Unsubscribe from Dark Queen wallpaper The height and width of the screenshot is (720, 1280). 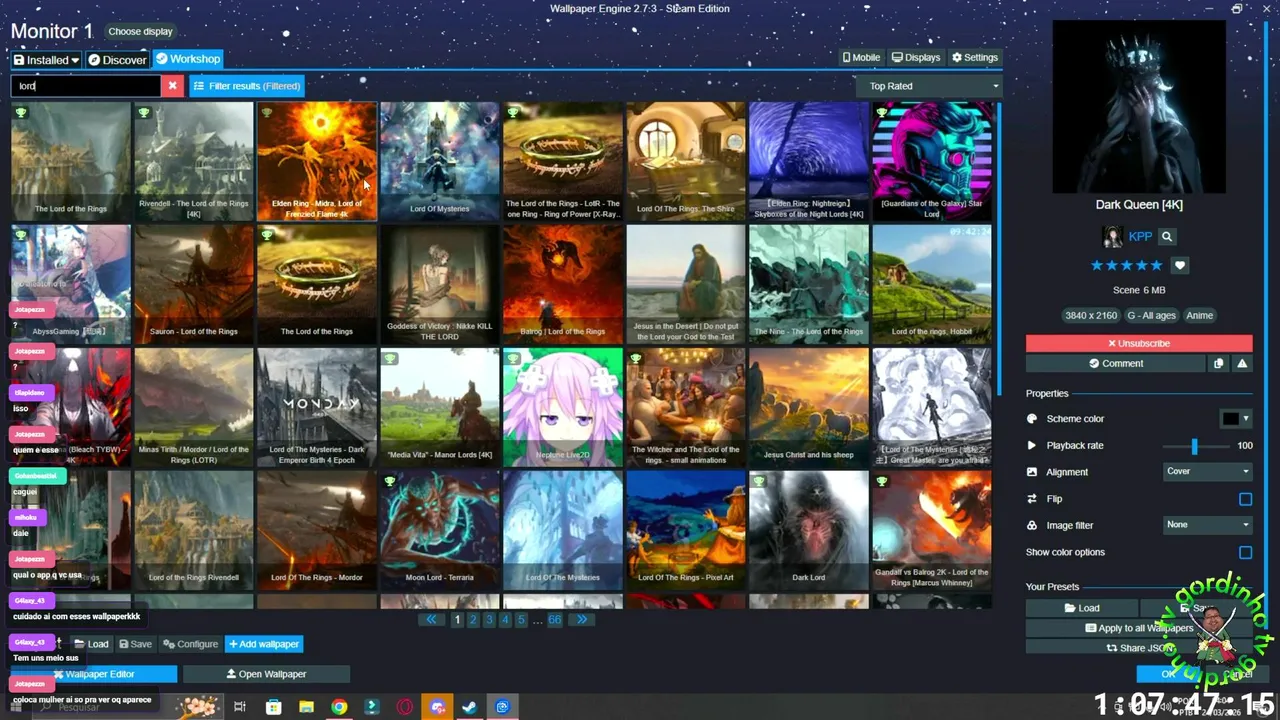pyautogui.click(x=1138, y=343)
